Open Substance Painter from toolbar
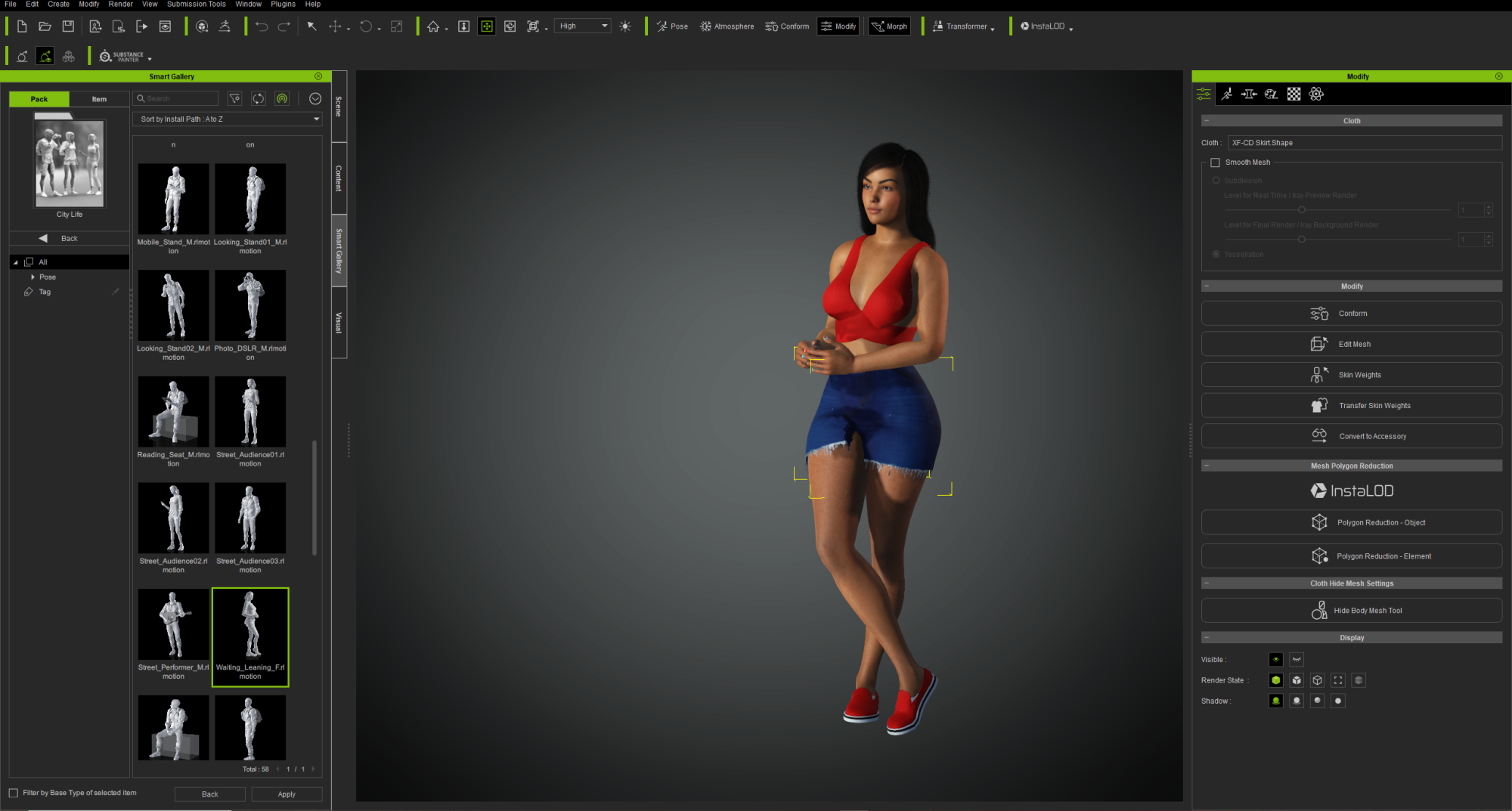 (x=122, y=57)
